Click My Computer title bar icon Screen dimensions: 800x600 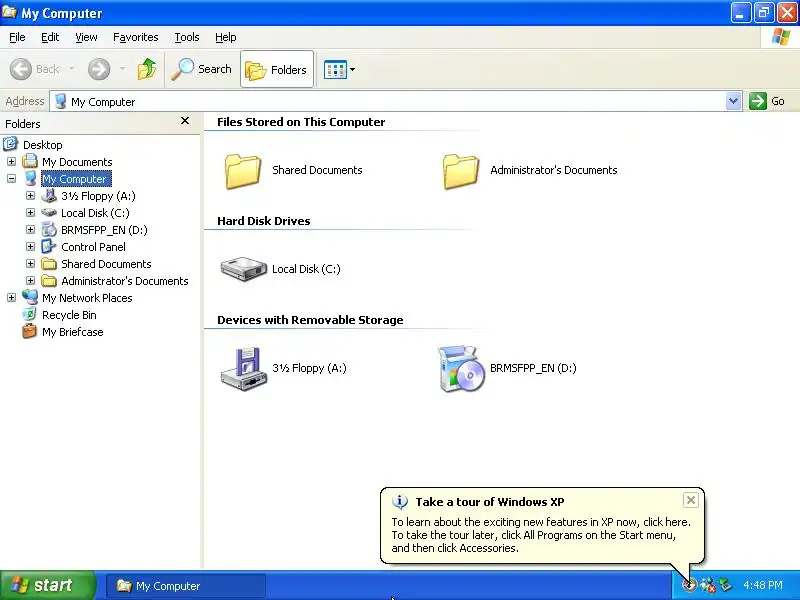(x=9, y=11)
